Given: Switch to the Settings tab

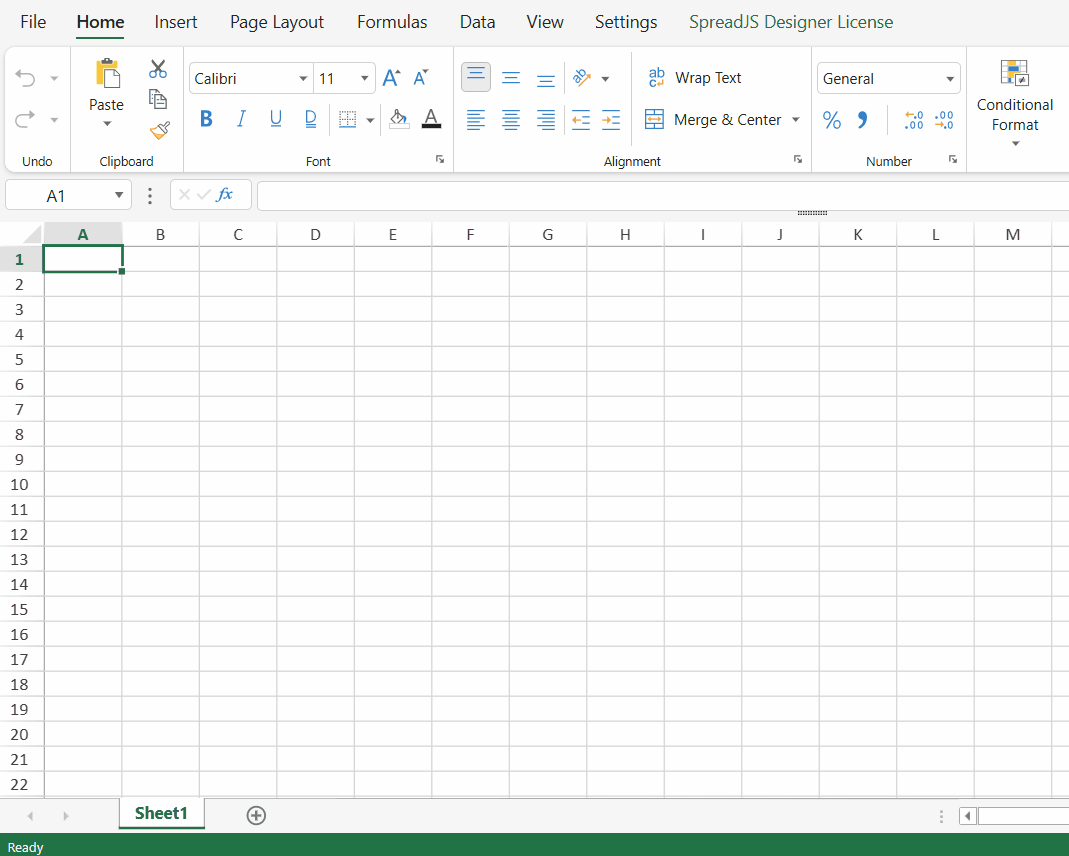Looking at the screenshot, I should click(626, 22).
